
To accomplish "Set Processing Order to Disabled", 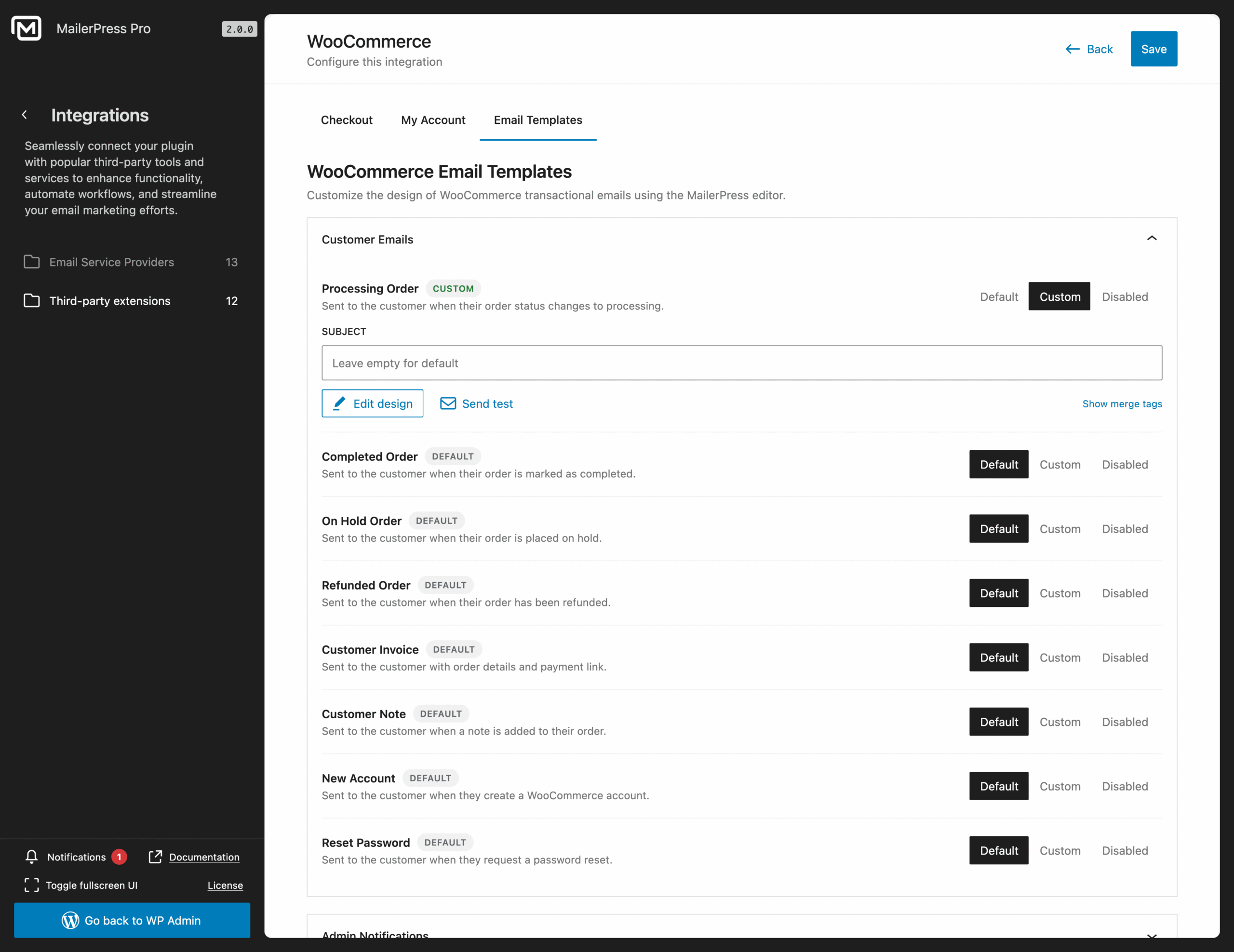I will click(x=1125, y=296).
